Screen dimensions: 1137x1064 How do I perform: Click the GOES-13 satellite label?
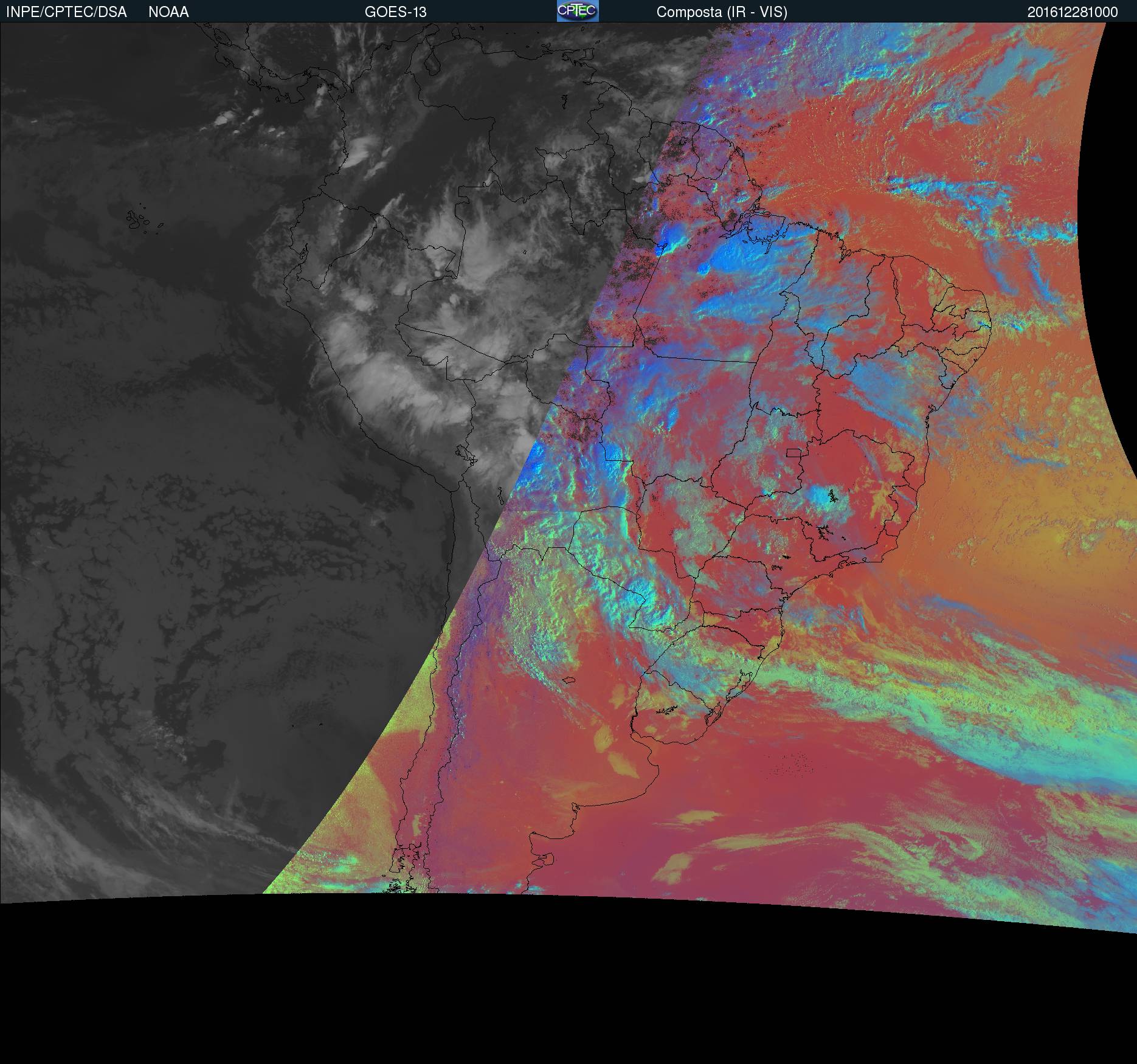click(x=395, y=12)
